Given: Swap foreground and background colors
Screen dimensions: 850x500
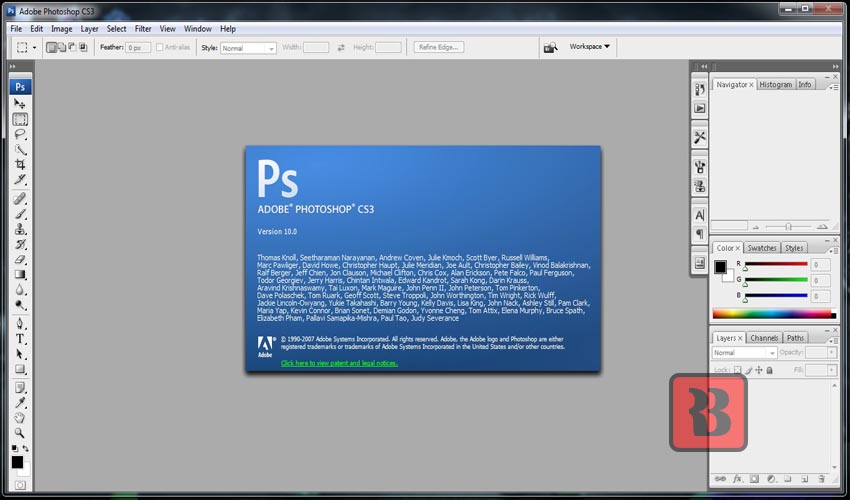Looking at the screenshot, I should 25,448.
